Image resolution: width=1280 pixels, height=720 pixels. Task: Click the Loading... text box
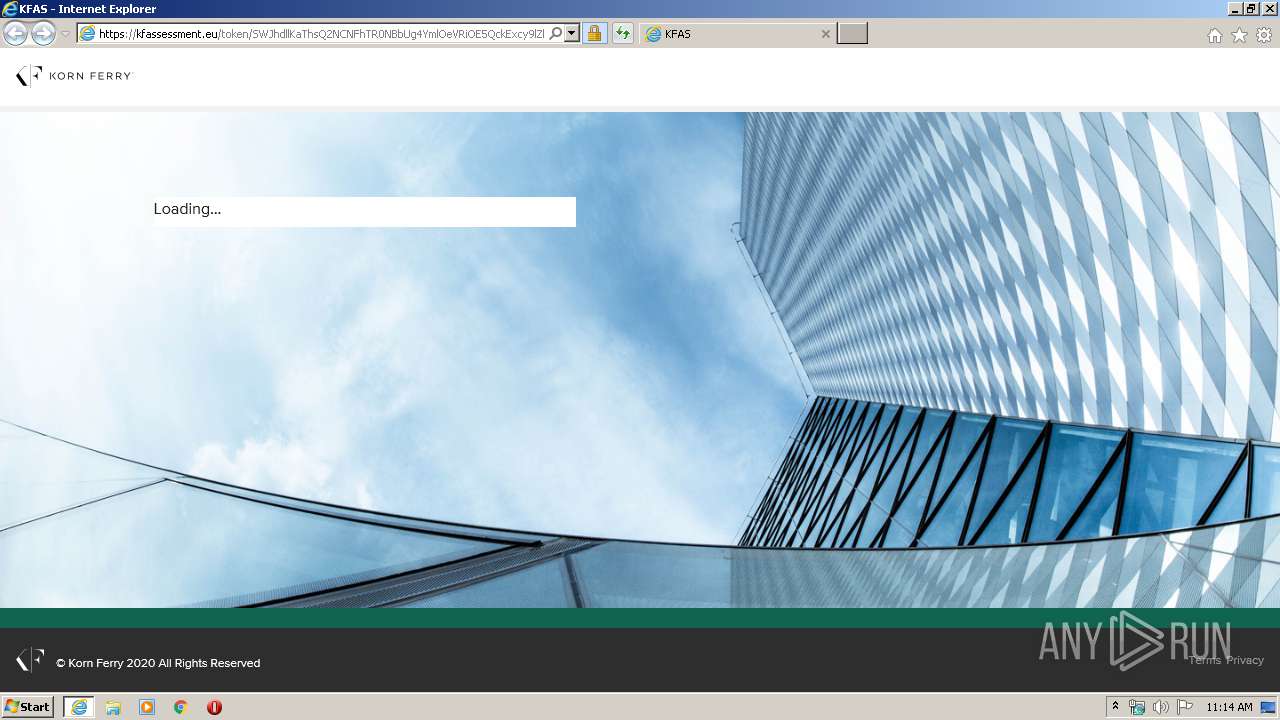tap(364, 211)
